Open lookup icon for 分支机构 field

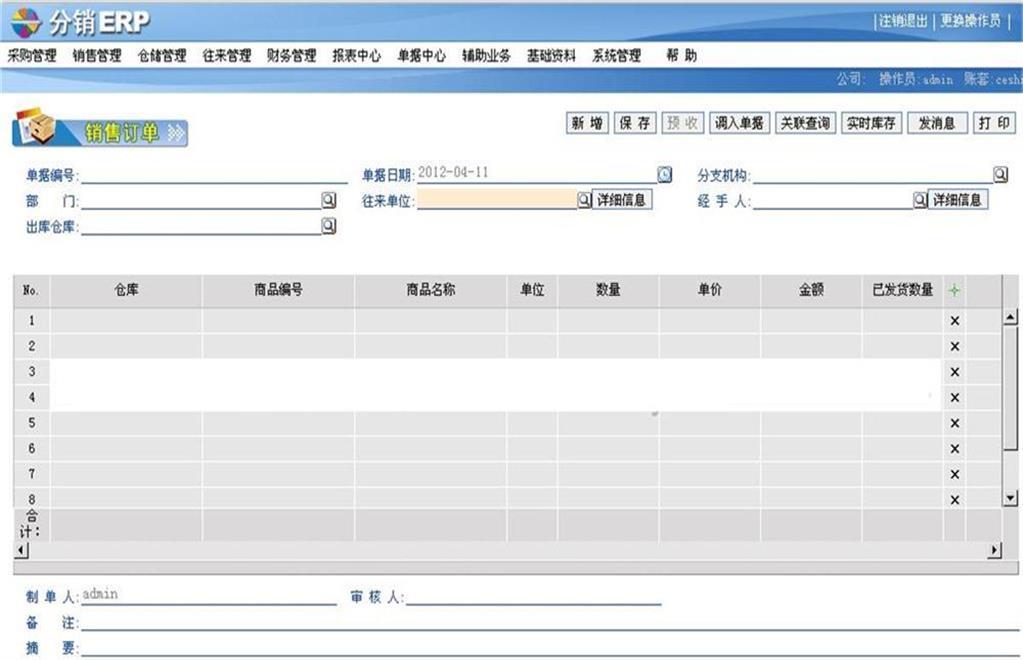[1000, 174]
